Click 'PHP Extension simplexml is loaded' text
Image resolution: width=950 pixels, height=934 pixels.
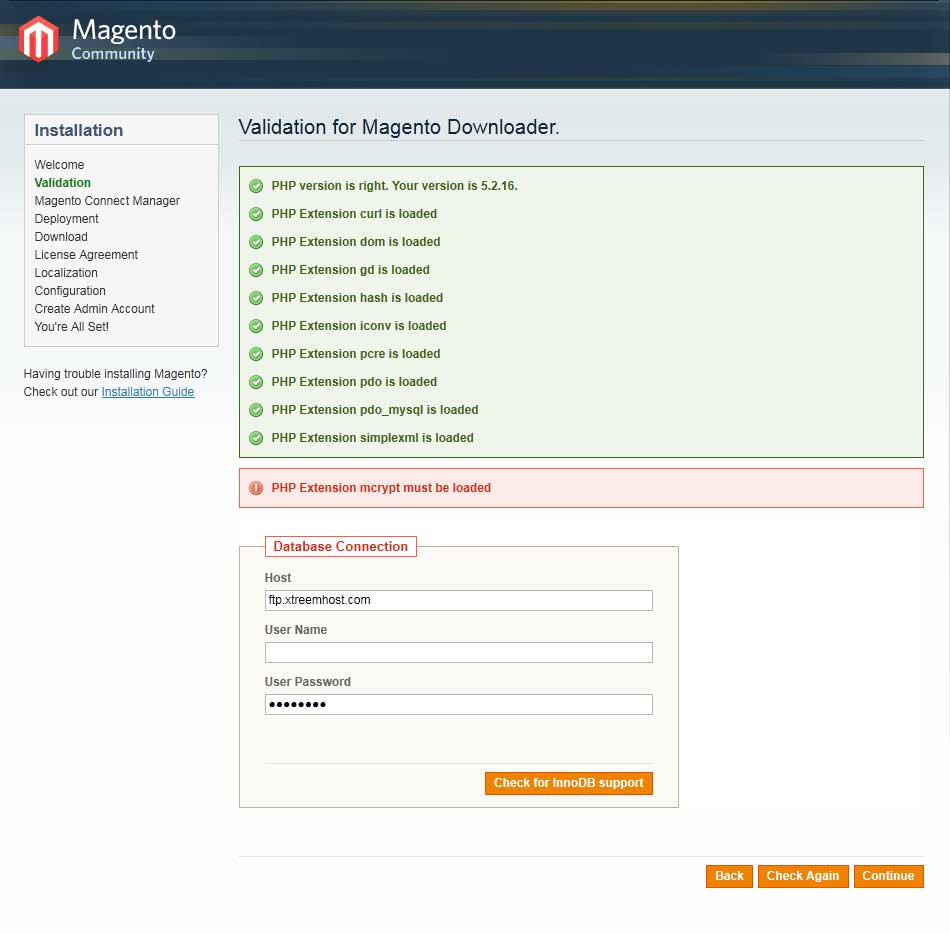[373, 438]
